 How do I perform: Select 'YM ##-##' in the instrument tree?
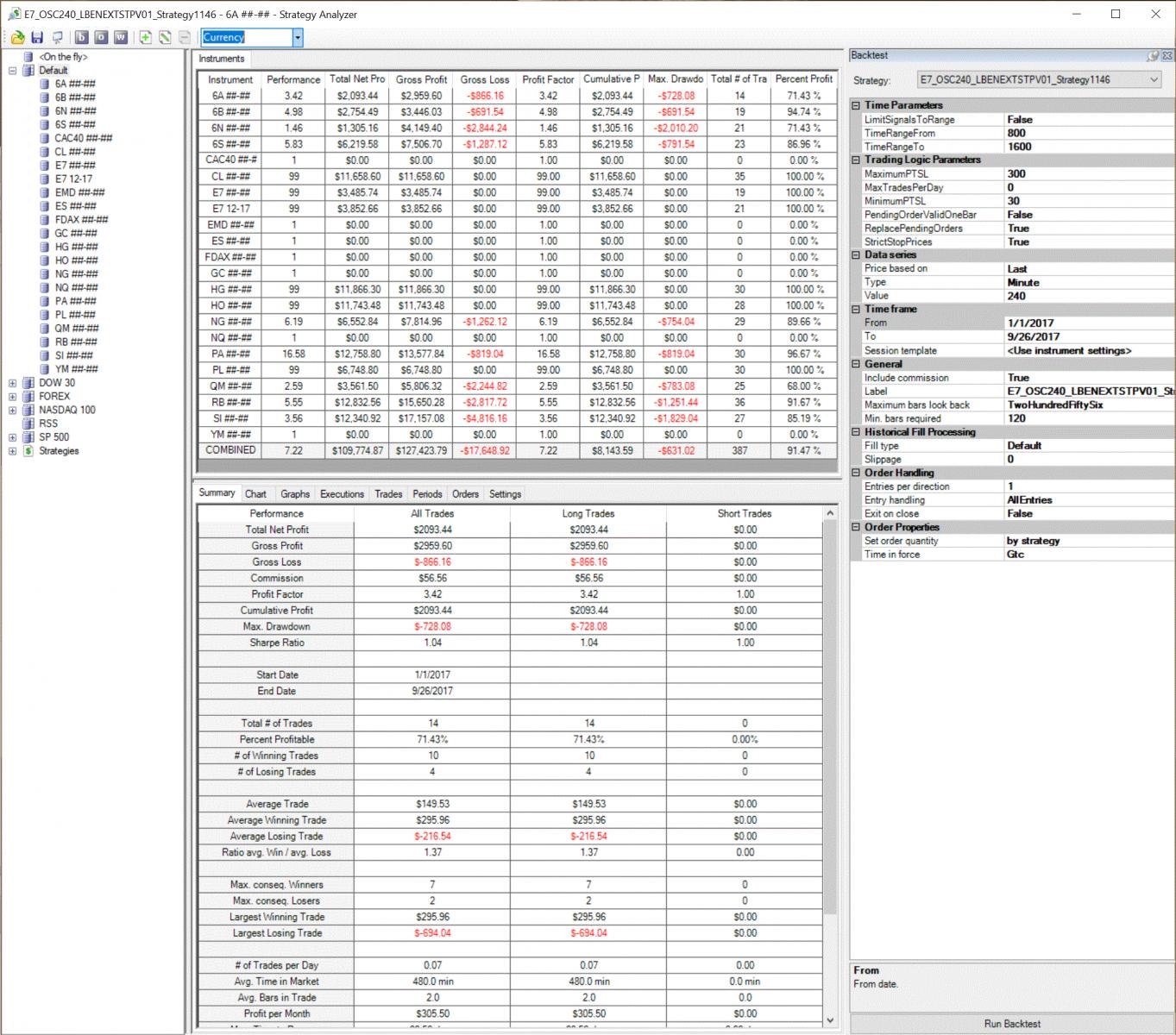point(76,369)
